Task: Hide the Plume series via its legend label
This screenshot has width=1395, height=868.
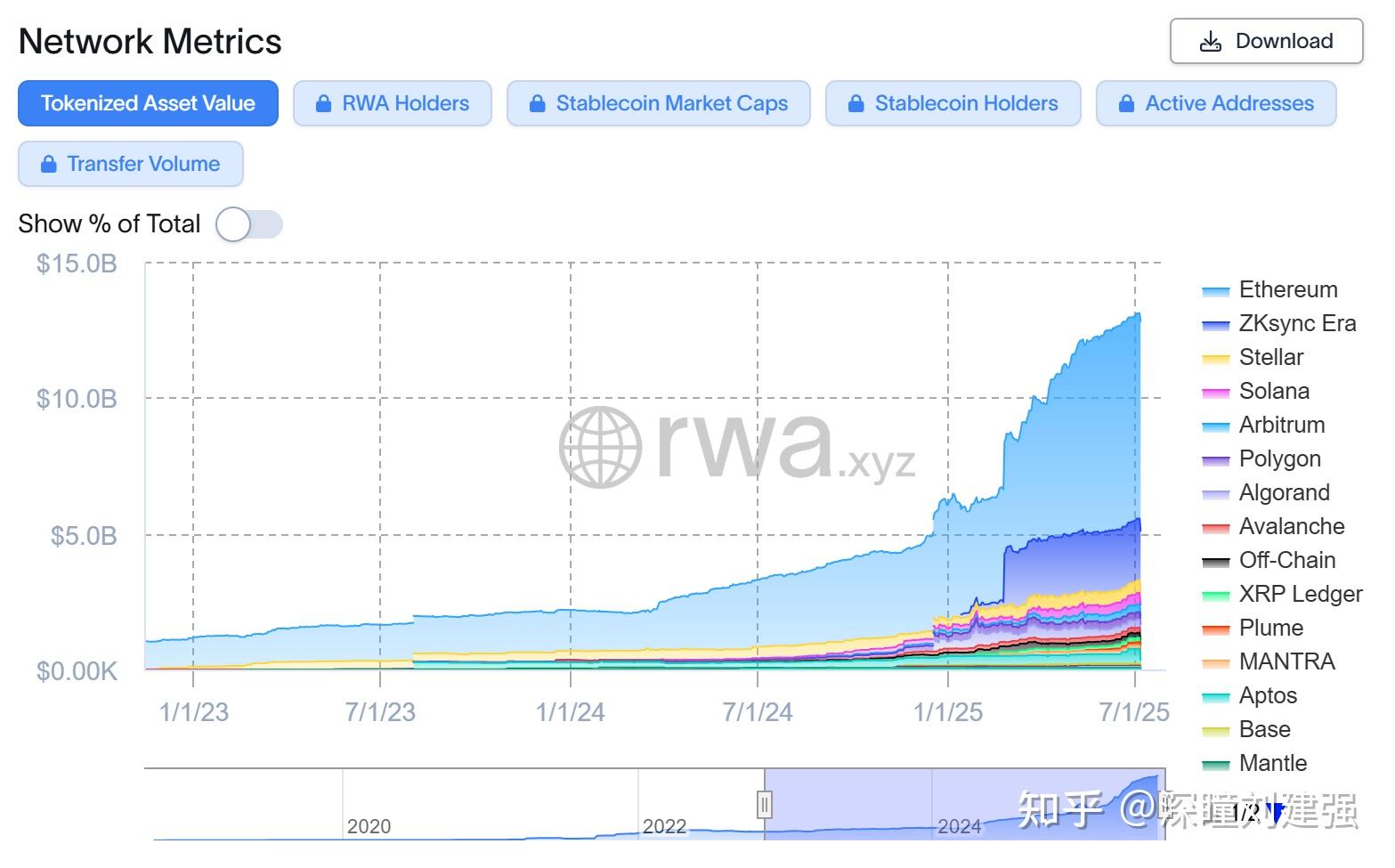Action: [x=1271, y=628]
